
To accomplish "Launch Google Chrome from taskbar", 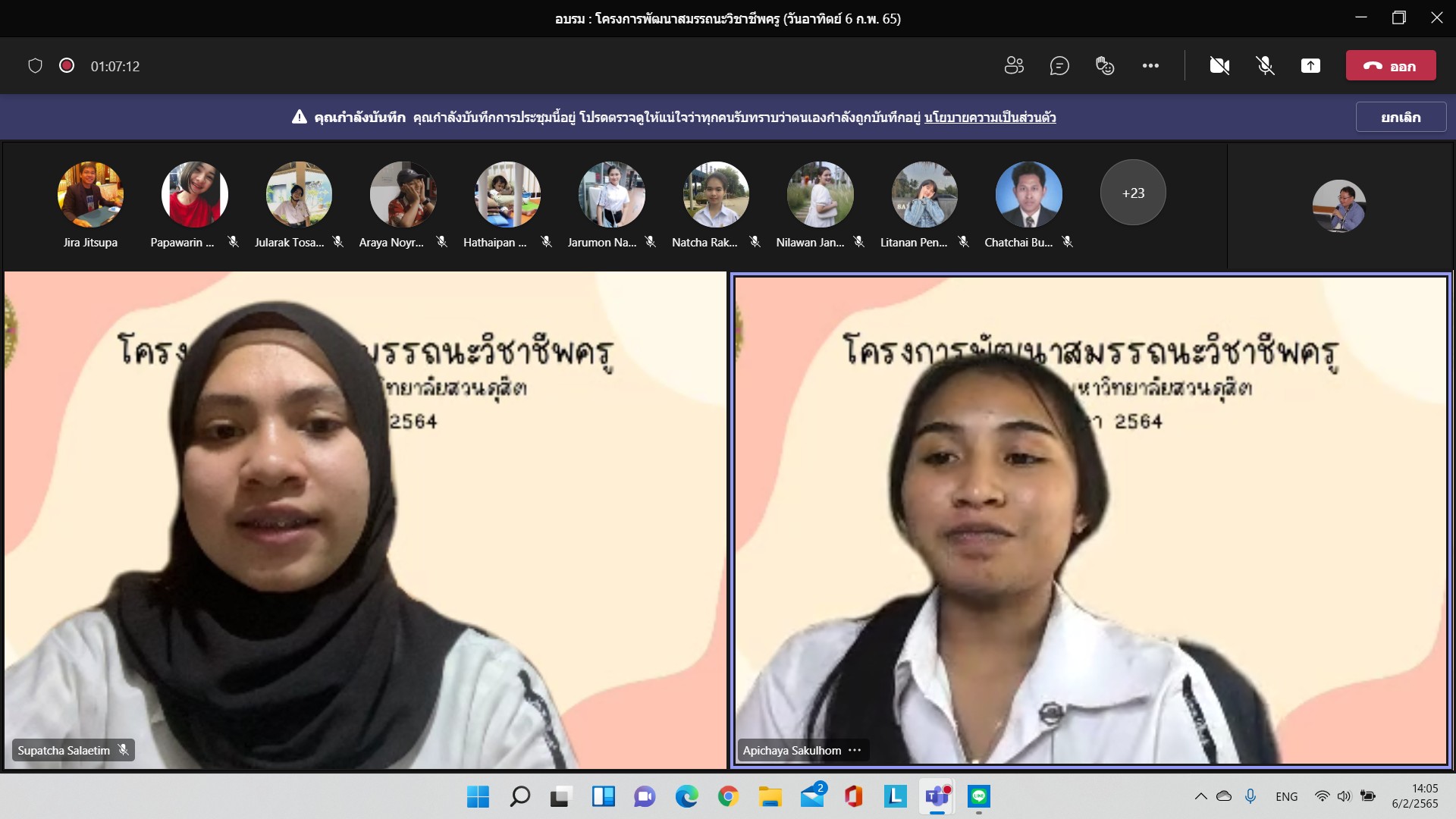I will coord(728,796).
